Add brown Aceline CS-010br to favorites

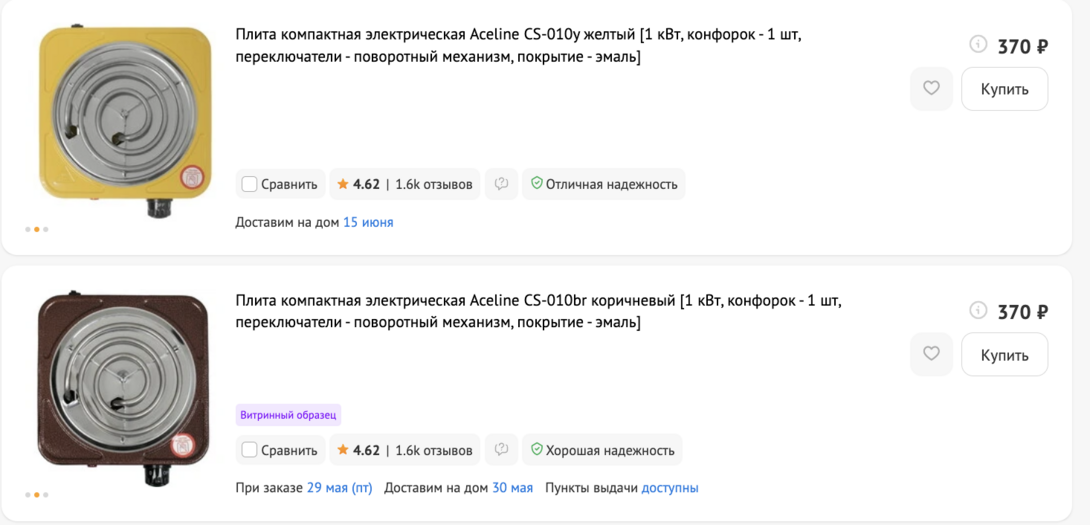tap(931, 354)
